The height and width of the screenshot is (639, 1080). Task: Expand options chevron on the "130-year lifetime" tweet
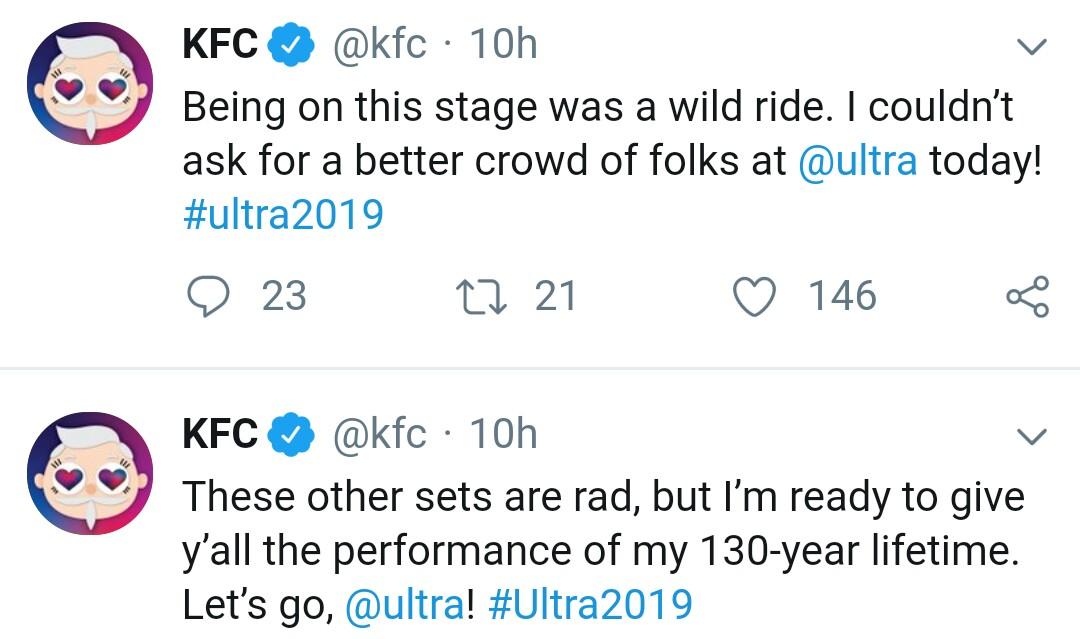click(x=1030, y=435)
